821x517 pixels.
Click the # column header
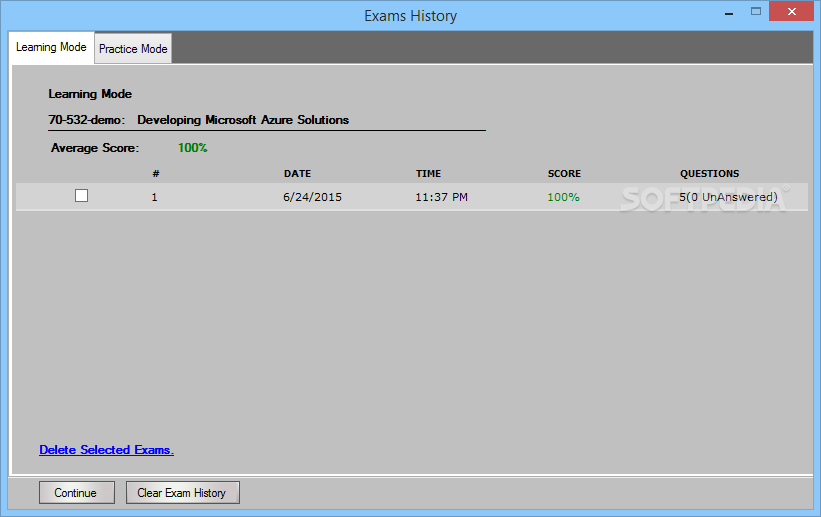pyautogui.click(x=156, y=173)
